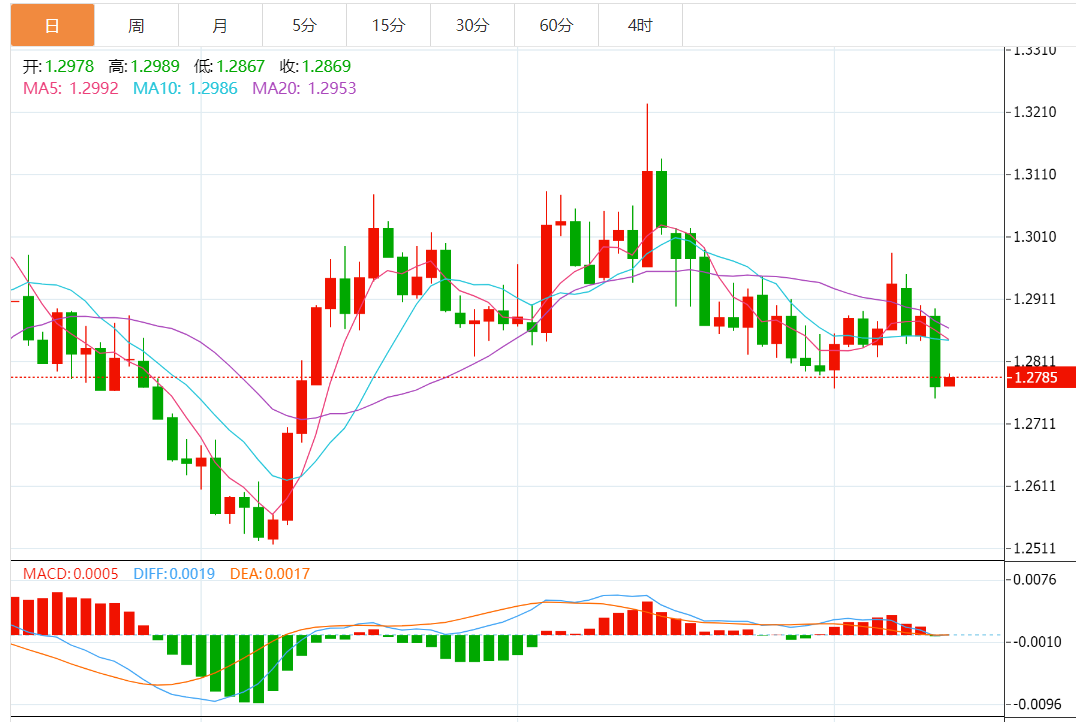
Task: Click the -0.0010 MACD axis label
Action: 1037,642
